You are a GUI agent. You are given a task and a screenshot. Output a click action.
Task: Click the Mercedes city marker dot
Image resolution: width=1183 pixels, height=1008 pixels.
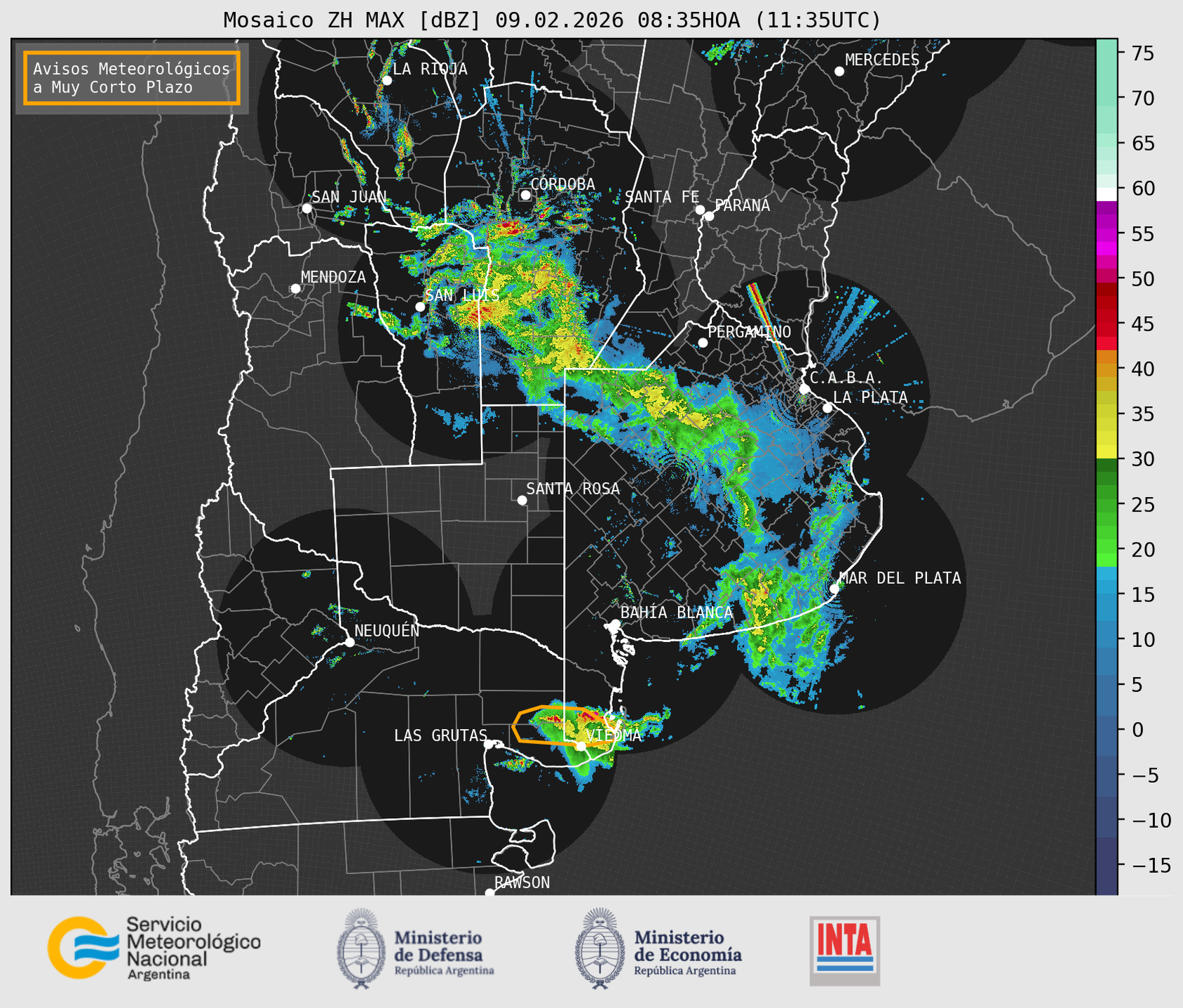pos(839,71)
